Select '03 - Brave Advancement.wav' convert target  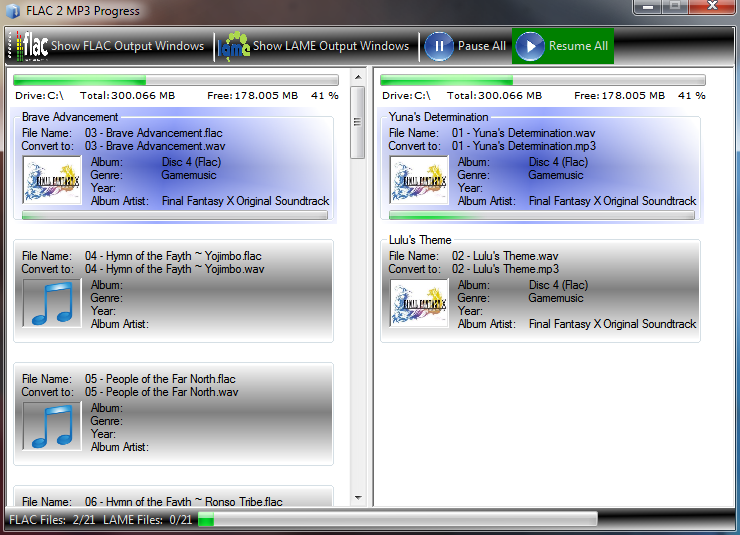point(155,146)
